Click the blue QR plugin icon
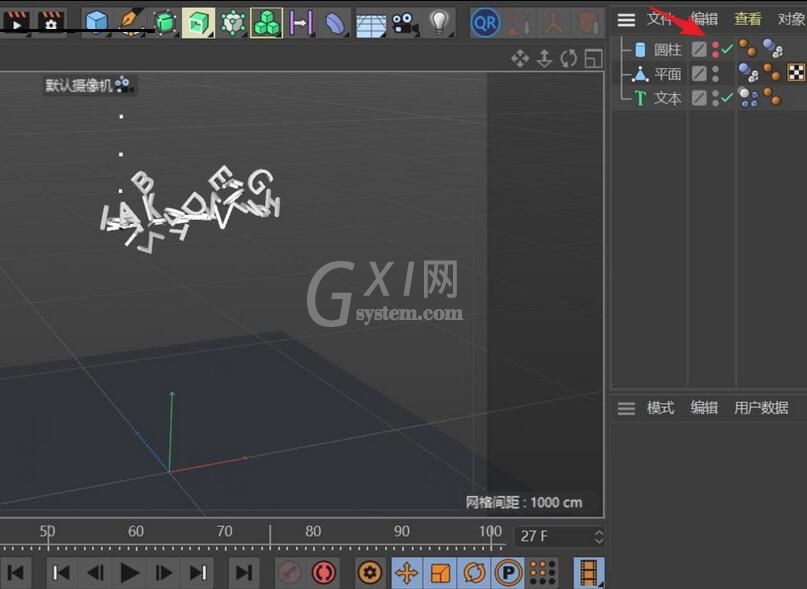This screenshot has height=589, width=807. pos(485,23)
